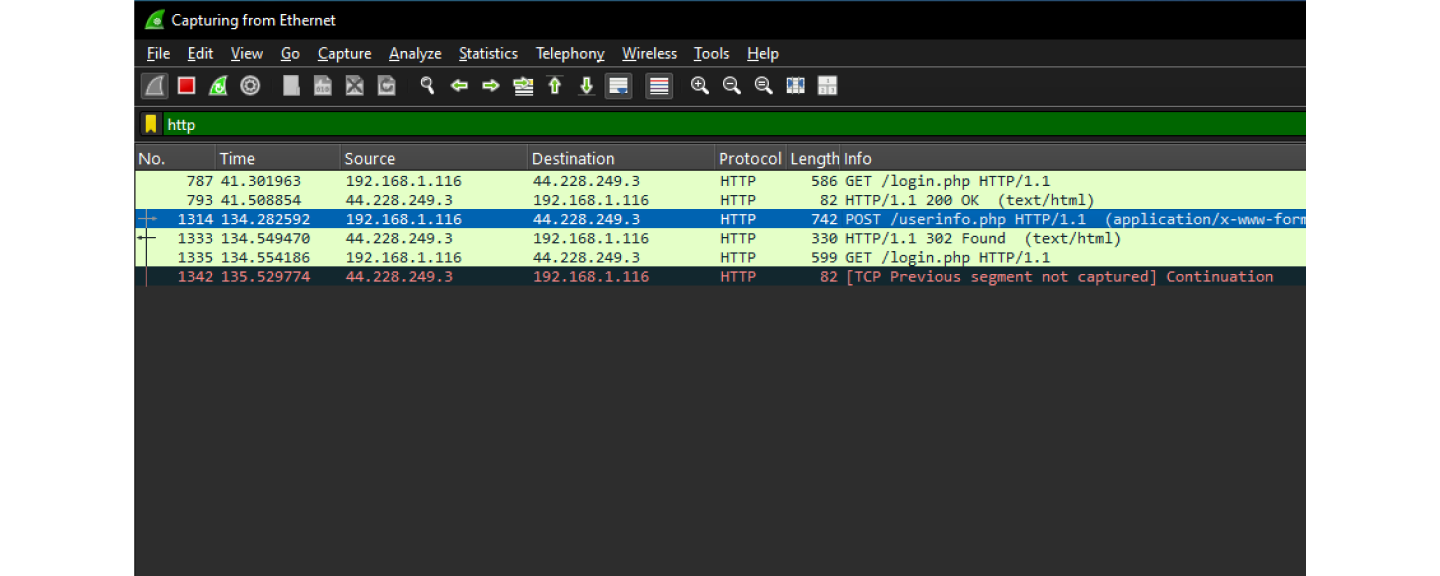
Task: Open the Analyze menu
Action: (x=415, y=54)
